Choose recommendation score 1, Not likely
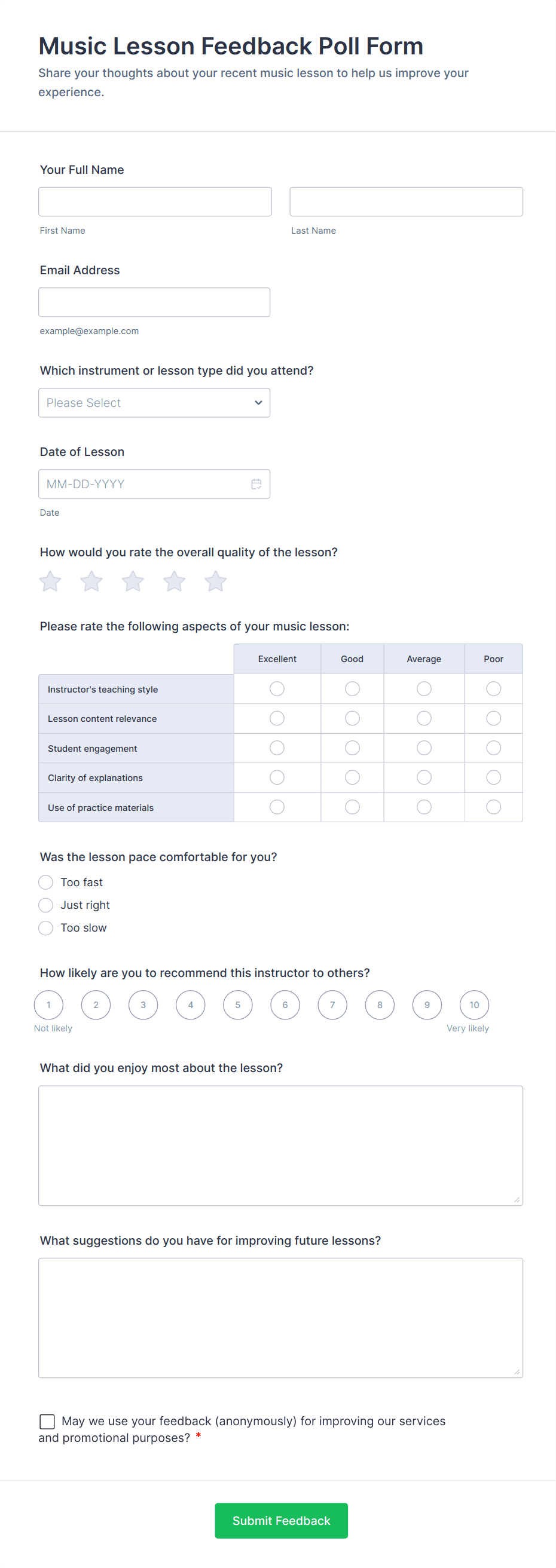The image size is (556, 1568). [x=48, y=1005]
